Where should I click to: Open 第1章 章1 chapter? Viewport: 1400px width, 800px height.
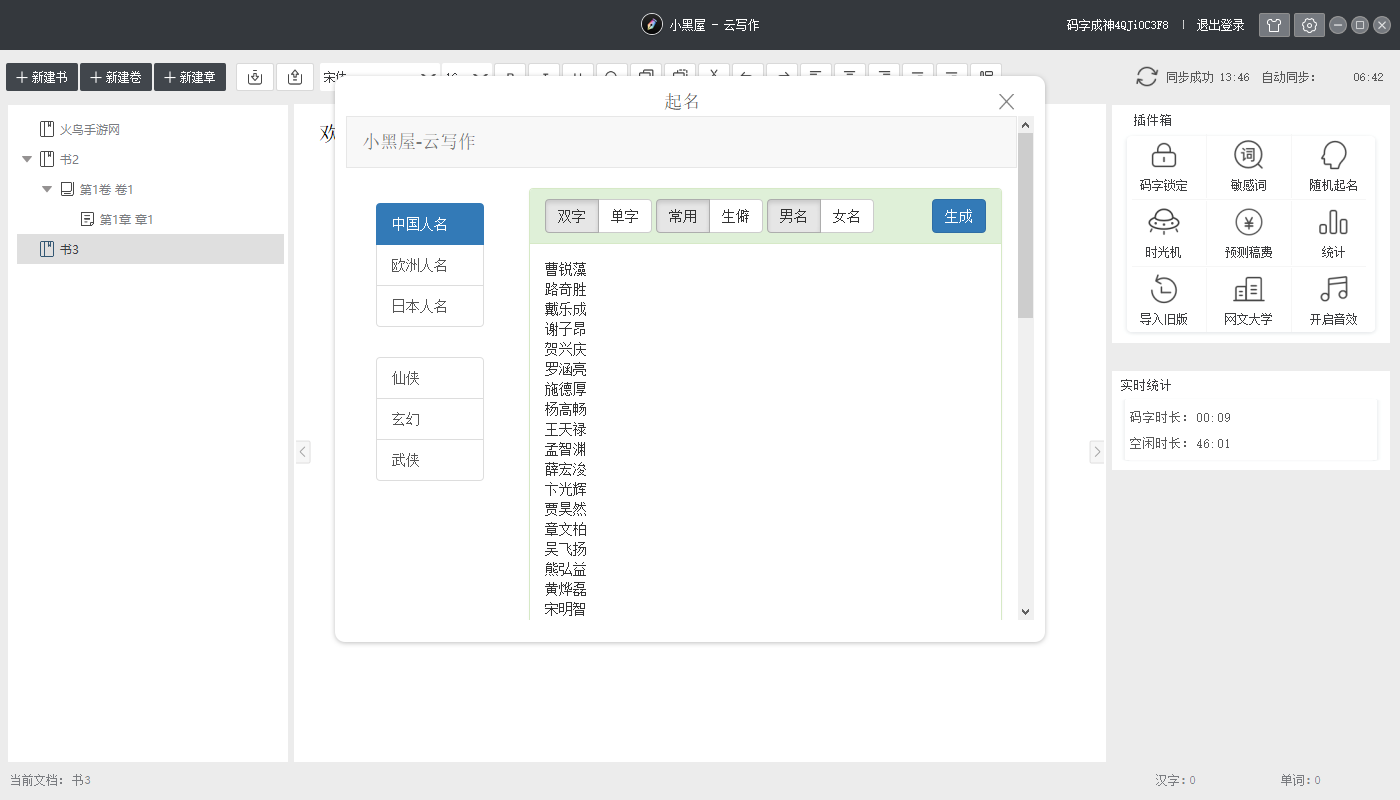click(126, 219)
